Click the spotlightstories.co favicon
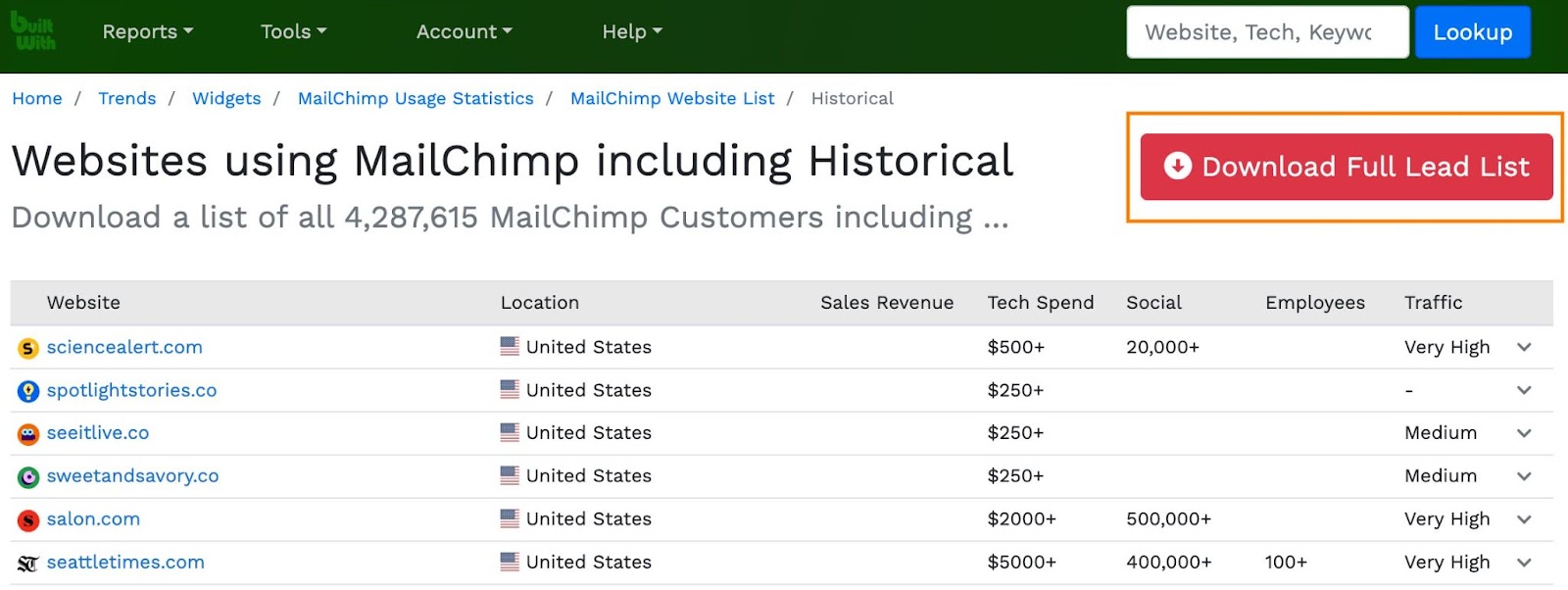Viewport: 1568px width, 590px height. click(x=28, y=391)
